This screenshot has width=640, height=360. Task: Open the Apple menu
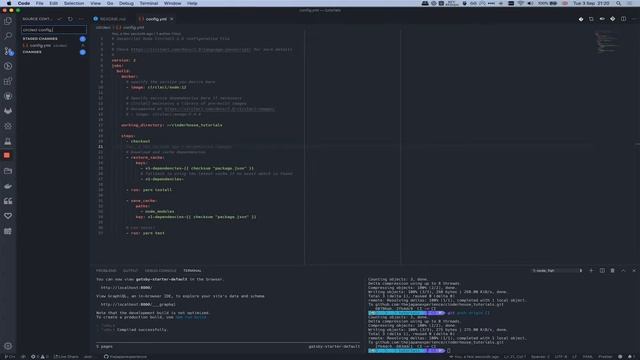click(x=8, y=3)
